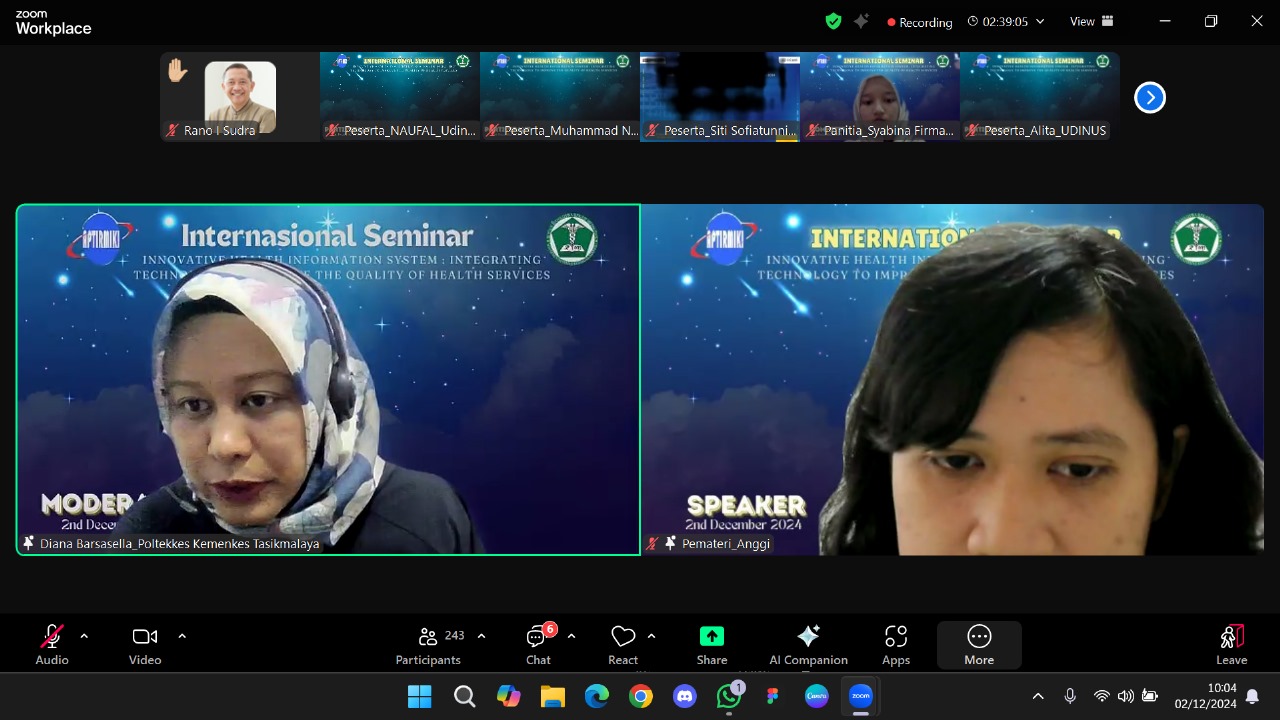Open File Explorer from taskbar

[x=553, y=696]
